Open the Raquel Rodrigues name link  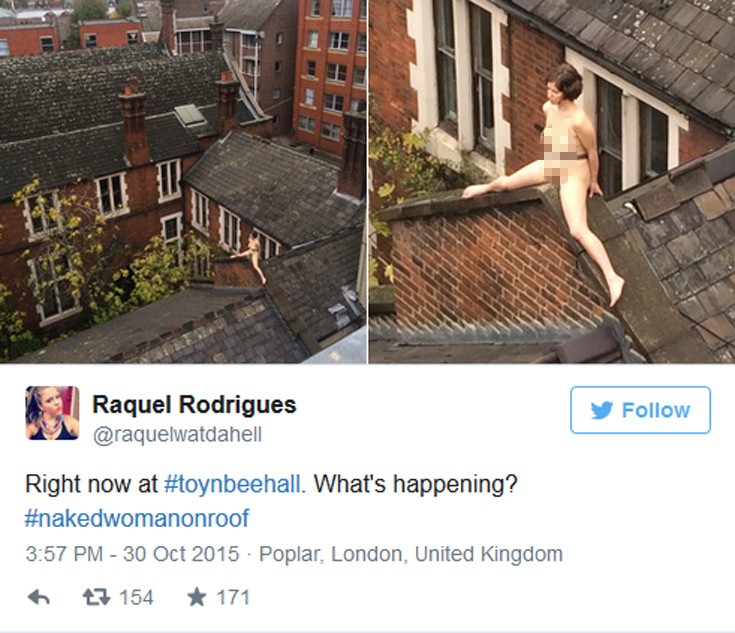pyautogui.click(x=194, y=404)
